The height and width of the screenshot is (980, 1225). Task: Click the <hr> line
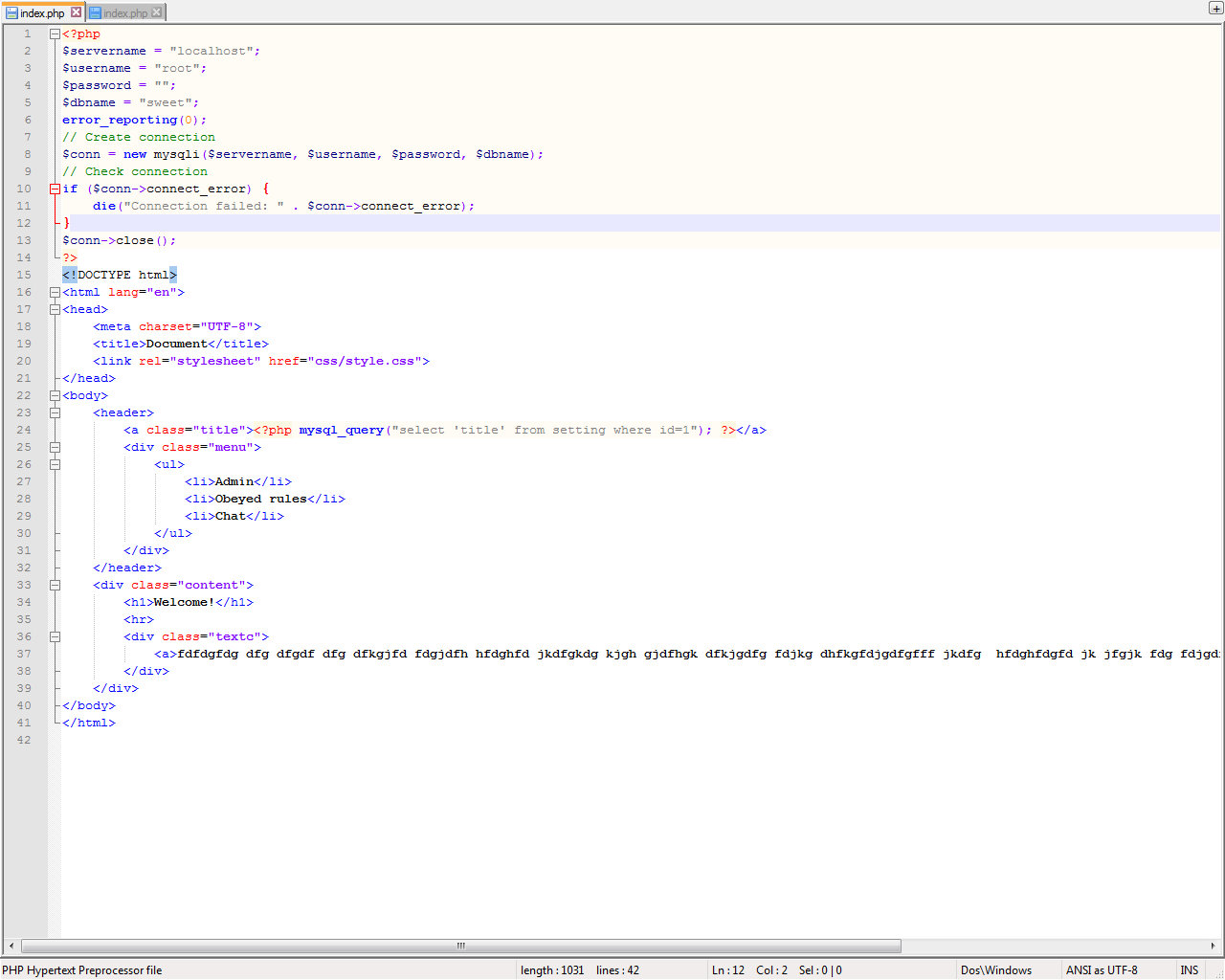139,619
